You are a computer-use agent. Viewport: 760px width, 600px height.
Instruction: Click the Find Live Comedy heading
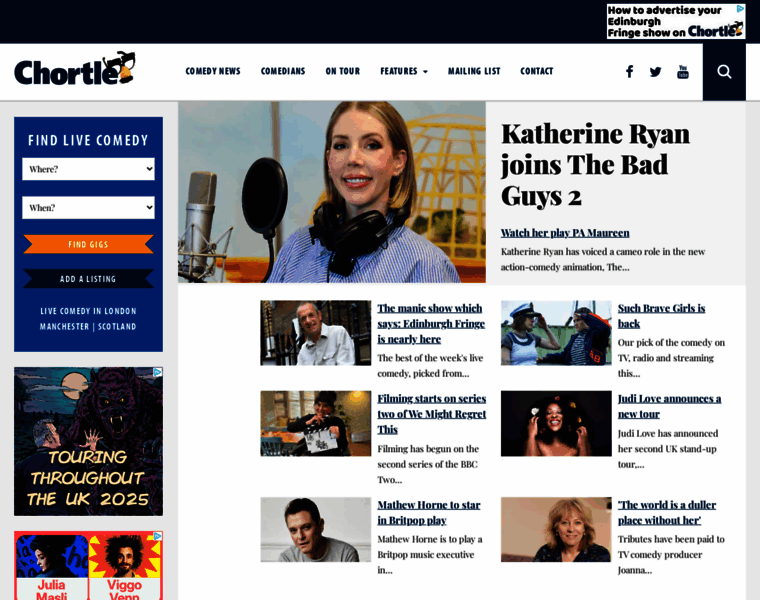point(88,141)
